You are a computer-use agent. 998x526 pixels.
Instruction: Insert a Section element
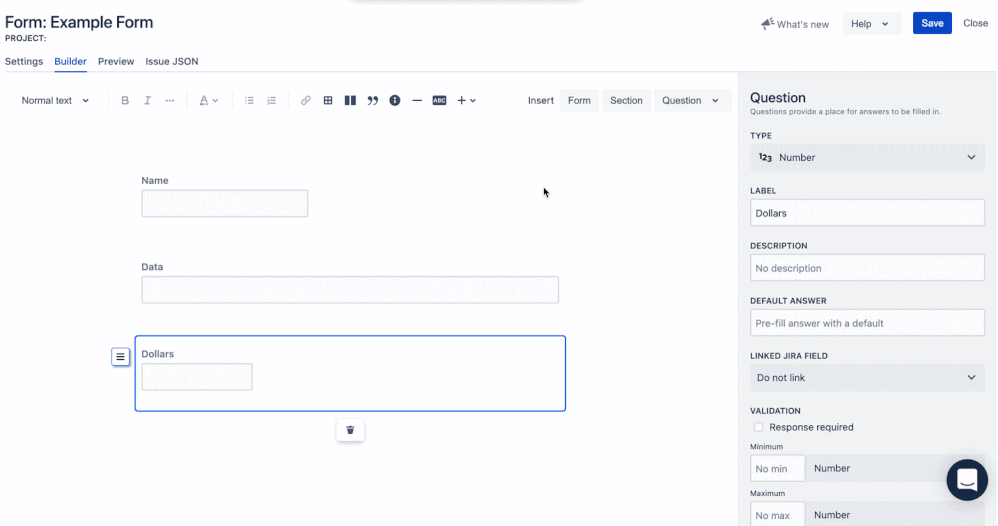pos(626,101)
